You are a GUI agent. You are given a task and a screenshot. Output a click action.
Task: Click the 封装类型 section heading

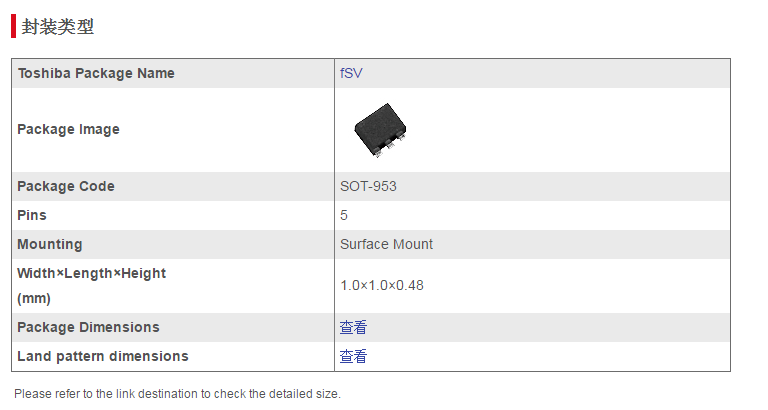pos(58,27)
